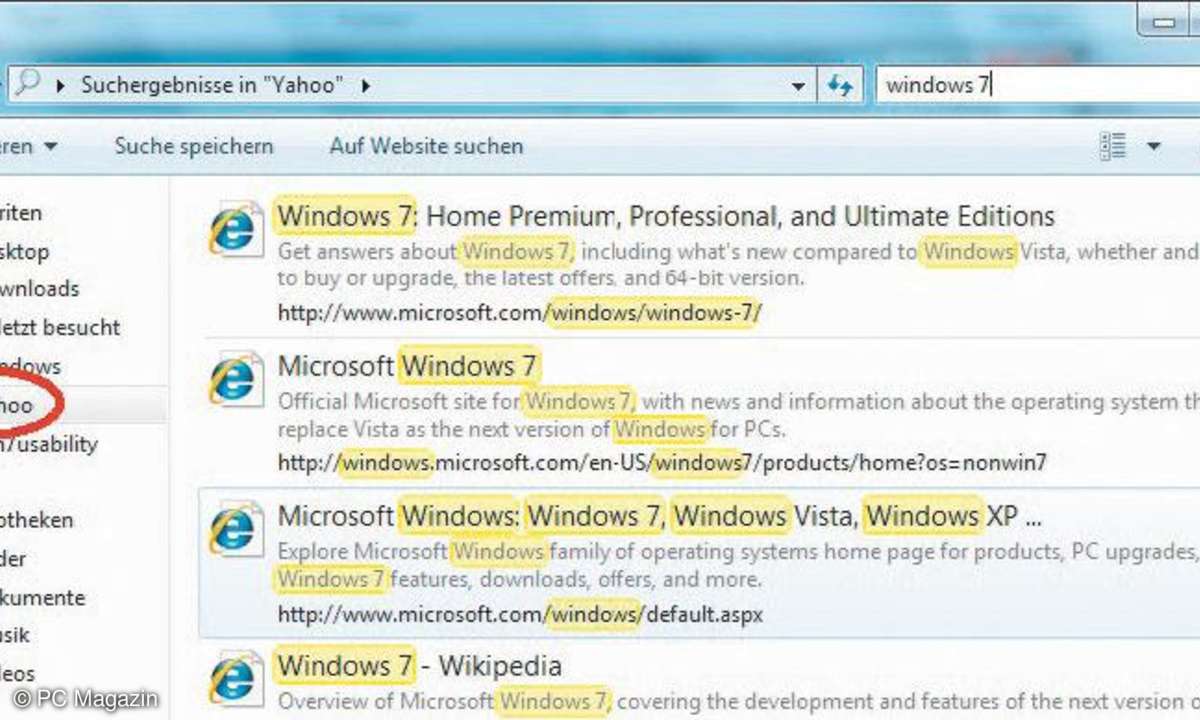Click the IE icon of Microsoft Windows 7 result

(236, 378)
